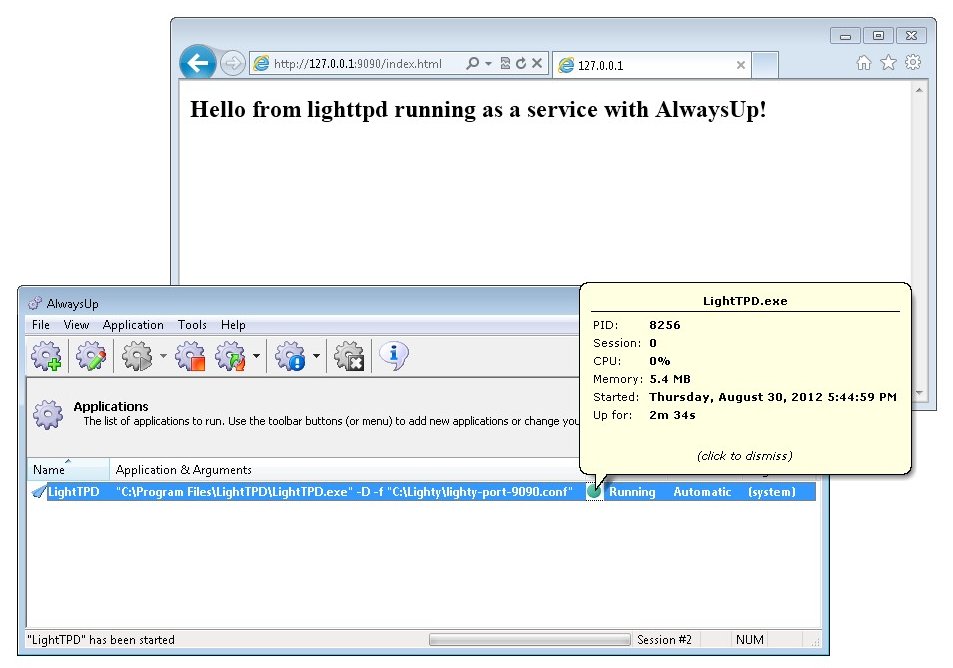Open the Help menu in AlwaysUp
Viewport: 953px width, 668px height.
(x=233, y=325)
